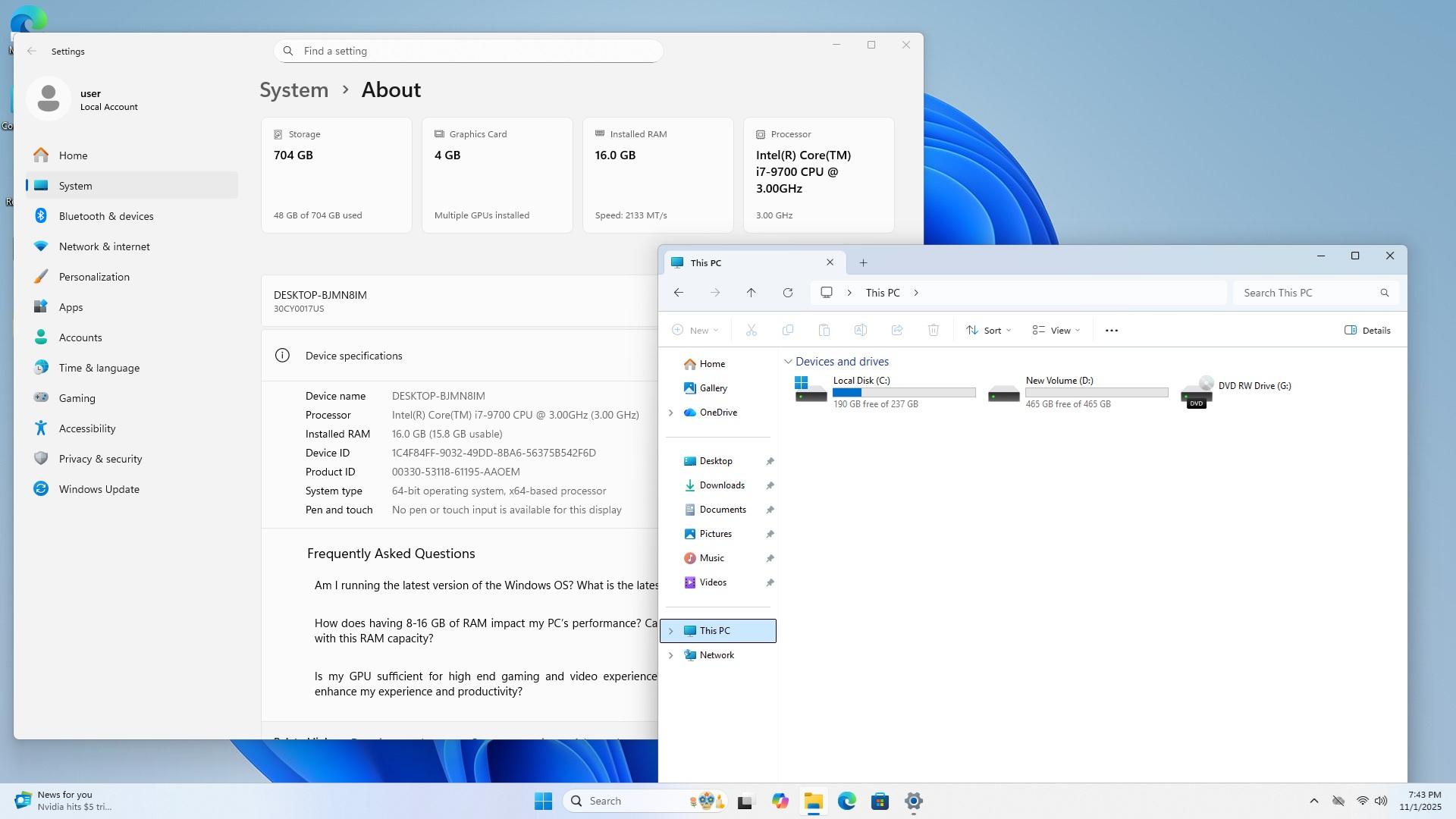Screen dimensions: 1456x819
Task: Add a new File Explorer tab
Action: 863,263
